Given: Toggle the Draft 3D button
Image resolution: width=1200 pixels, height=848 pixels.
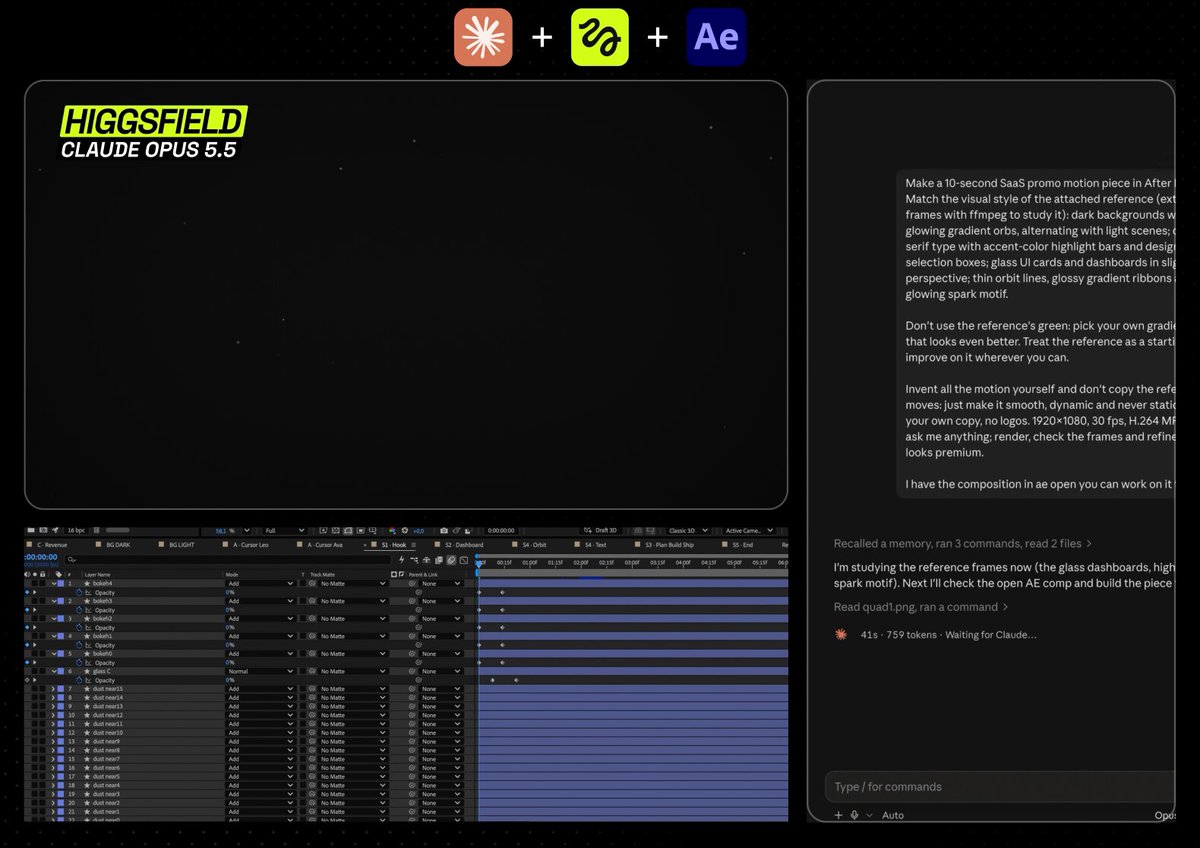Looking at the screenshot, I should 603,531.
